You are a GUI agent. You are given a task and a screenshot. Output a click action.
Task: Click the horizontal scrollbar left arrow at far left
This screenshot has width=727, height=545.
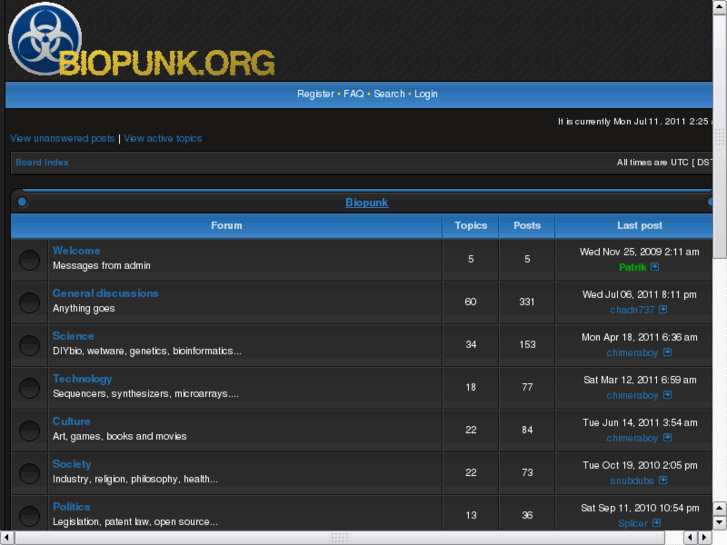pyautogui.click(x=7, y=538)
